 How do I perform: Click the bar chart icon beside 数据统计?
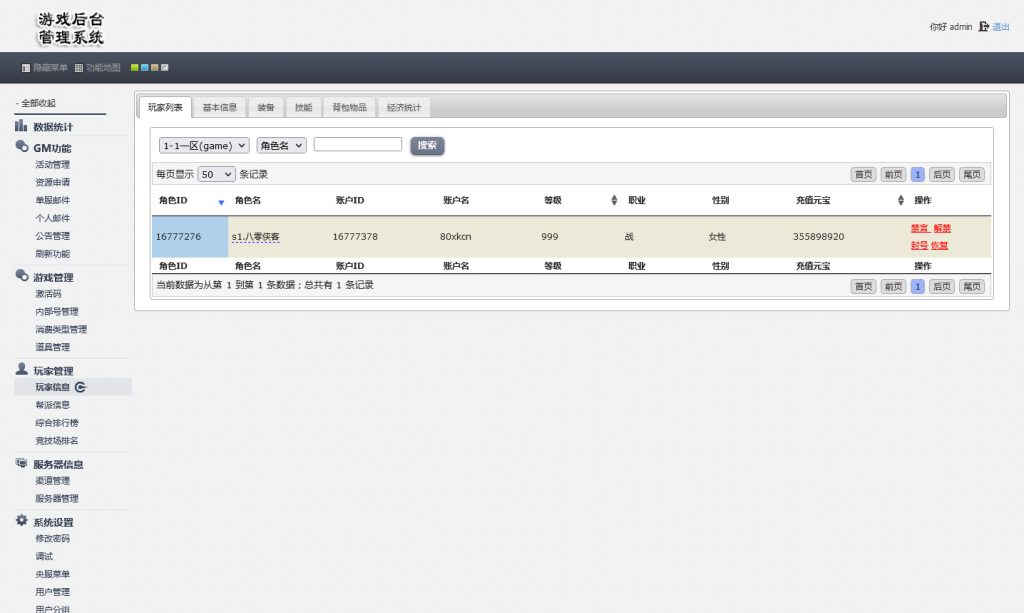[x=21, y=126]
